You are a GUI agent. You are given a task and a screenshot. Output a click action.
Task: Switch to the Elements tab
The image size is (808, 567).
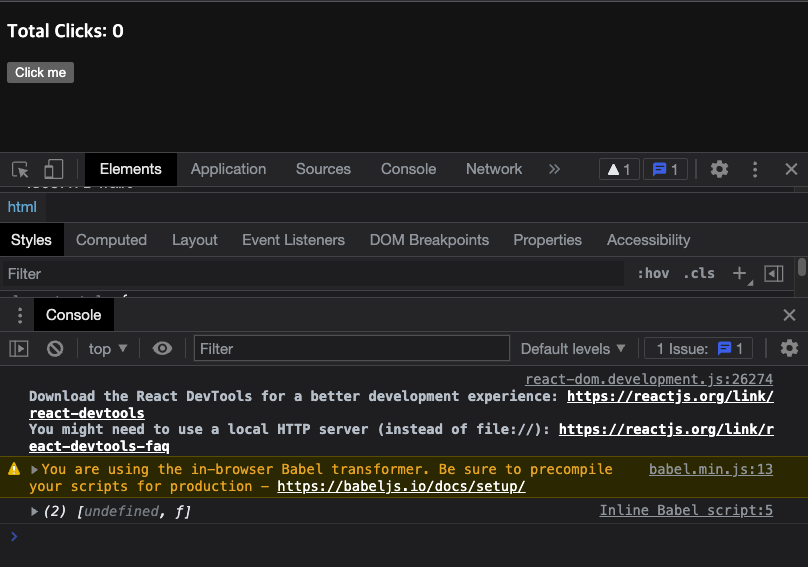pyautogui.click(x=130, y=169)
